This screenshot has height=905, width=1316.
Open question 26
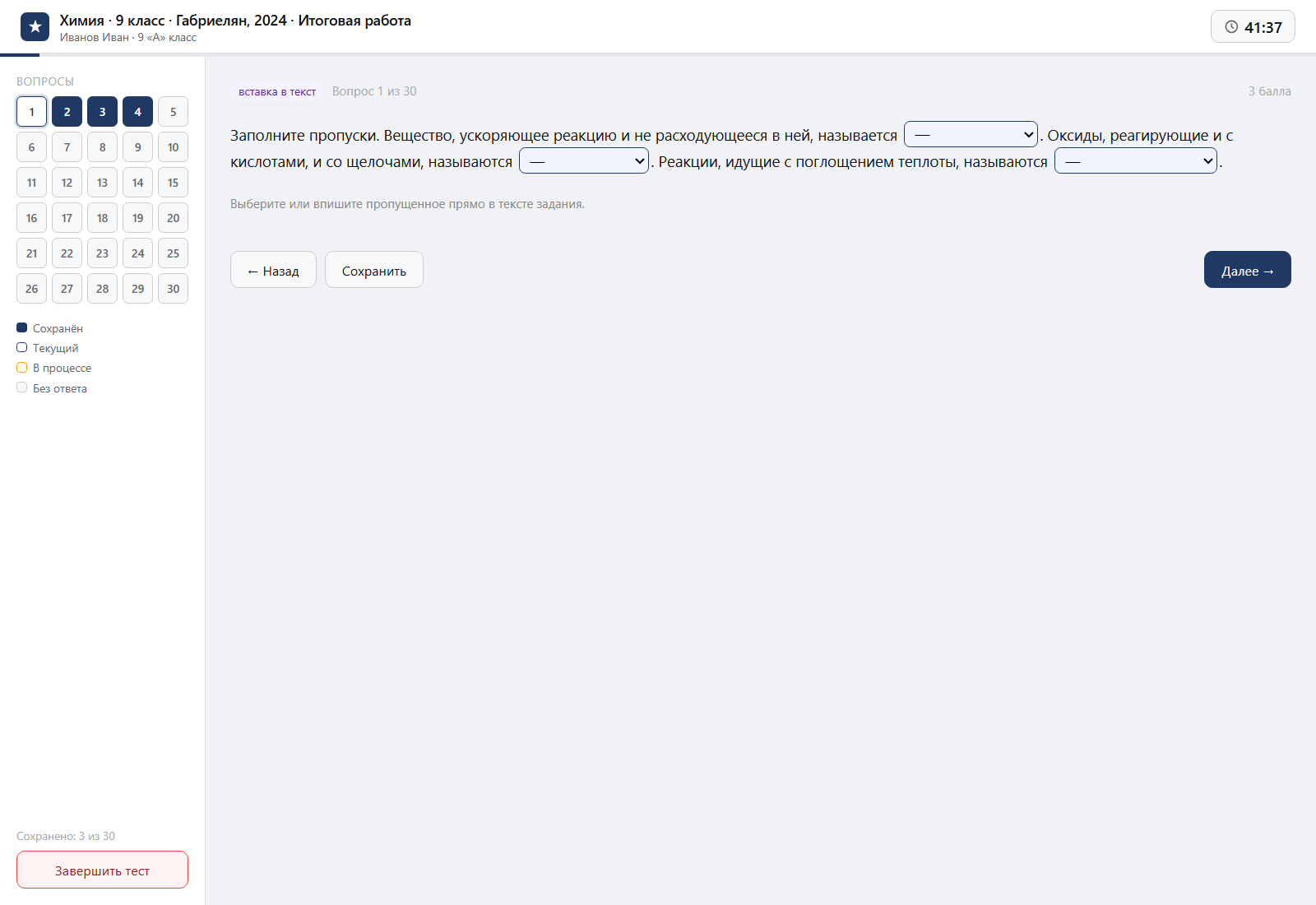pyautogui.click(x=31, y=289)
